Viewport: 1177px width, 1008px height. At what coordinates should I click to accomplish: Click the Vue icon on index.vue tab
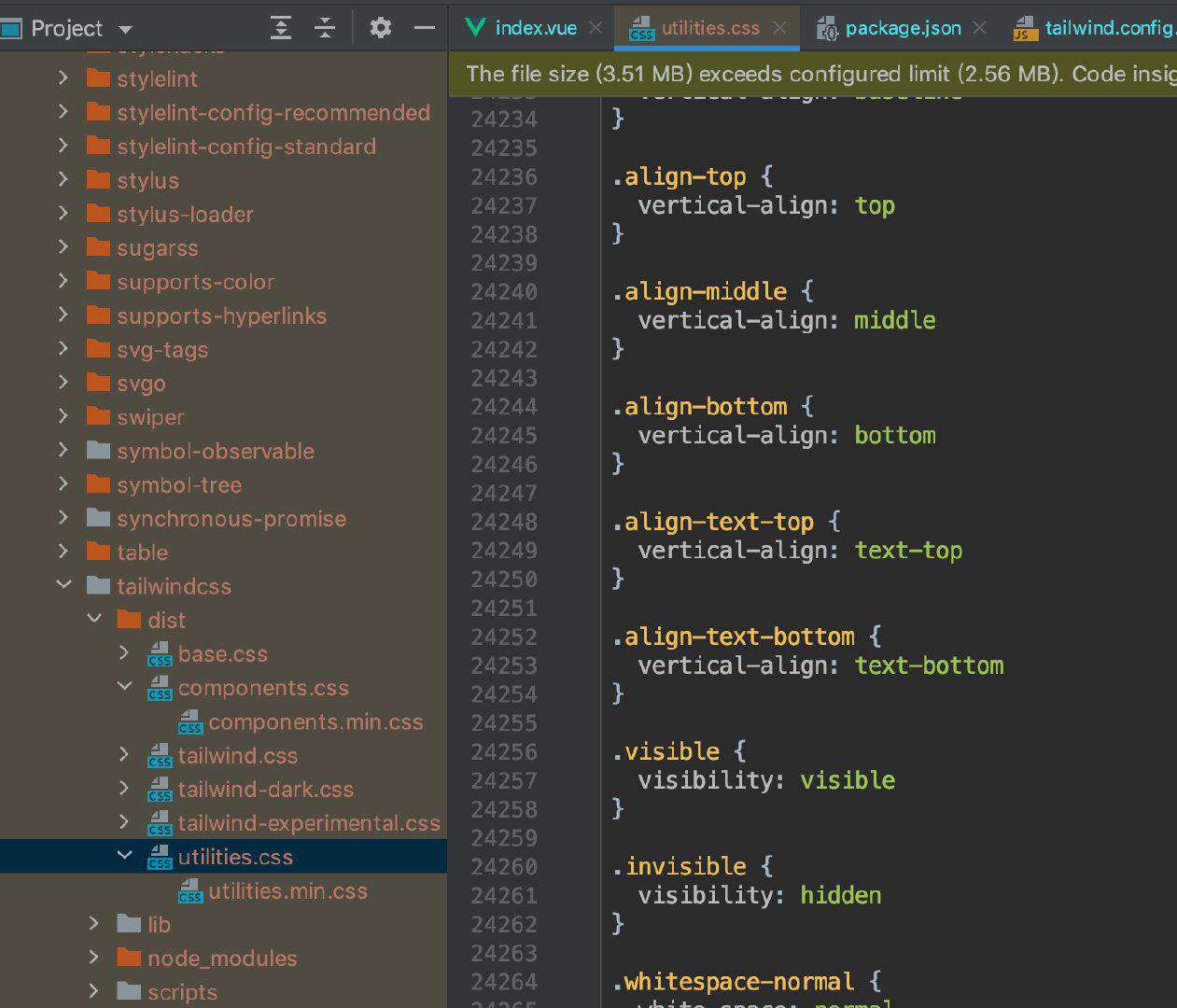click(x=475, y=27)
